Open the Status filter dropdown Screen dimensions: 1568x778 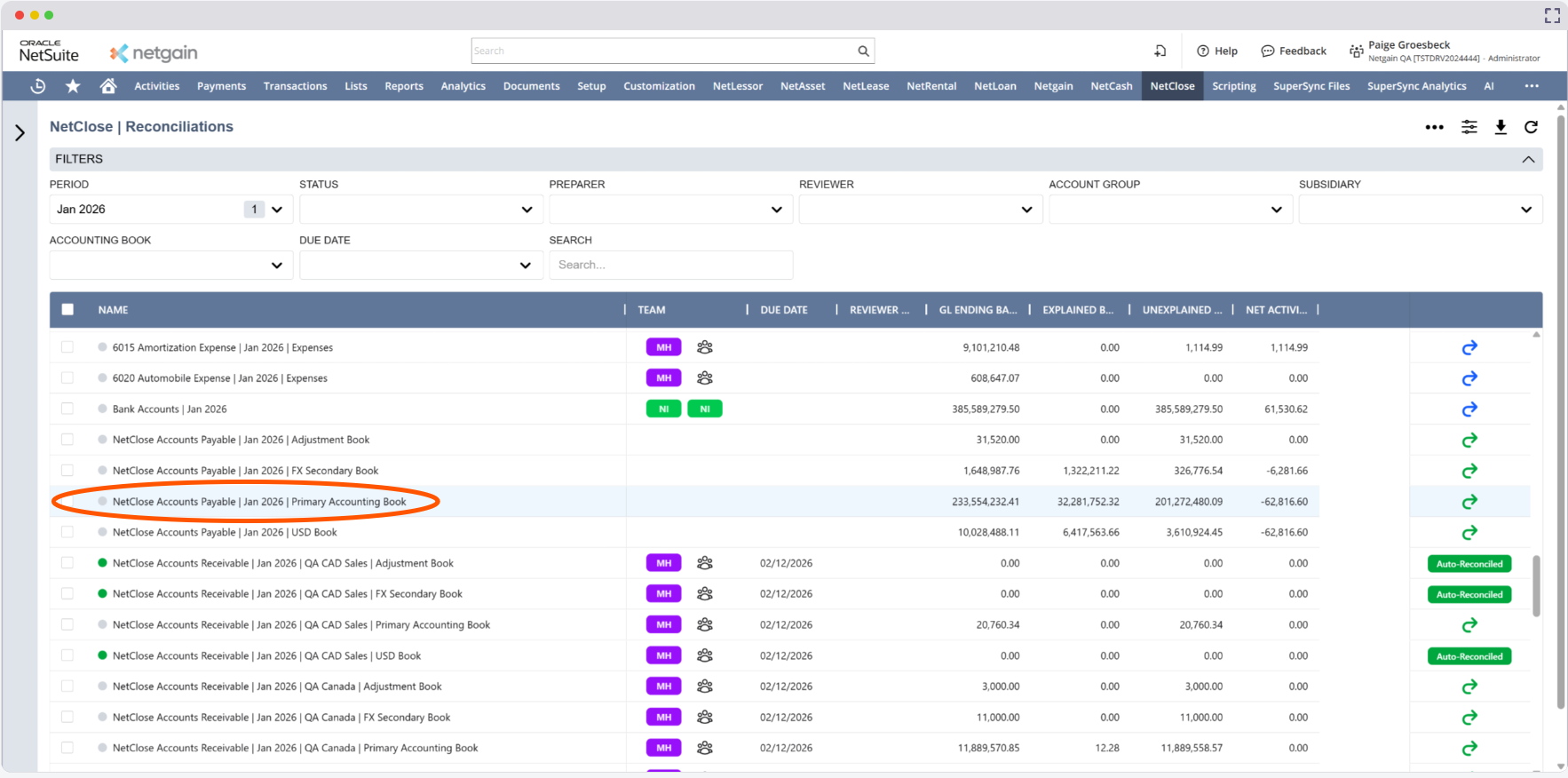click(421, 210)
